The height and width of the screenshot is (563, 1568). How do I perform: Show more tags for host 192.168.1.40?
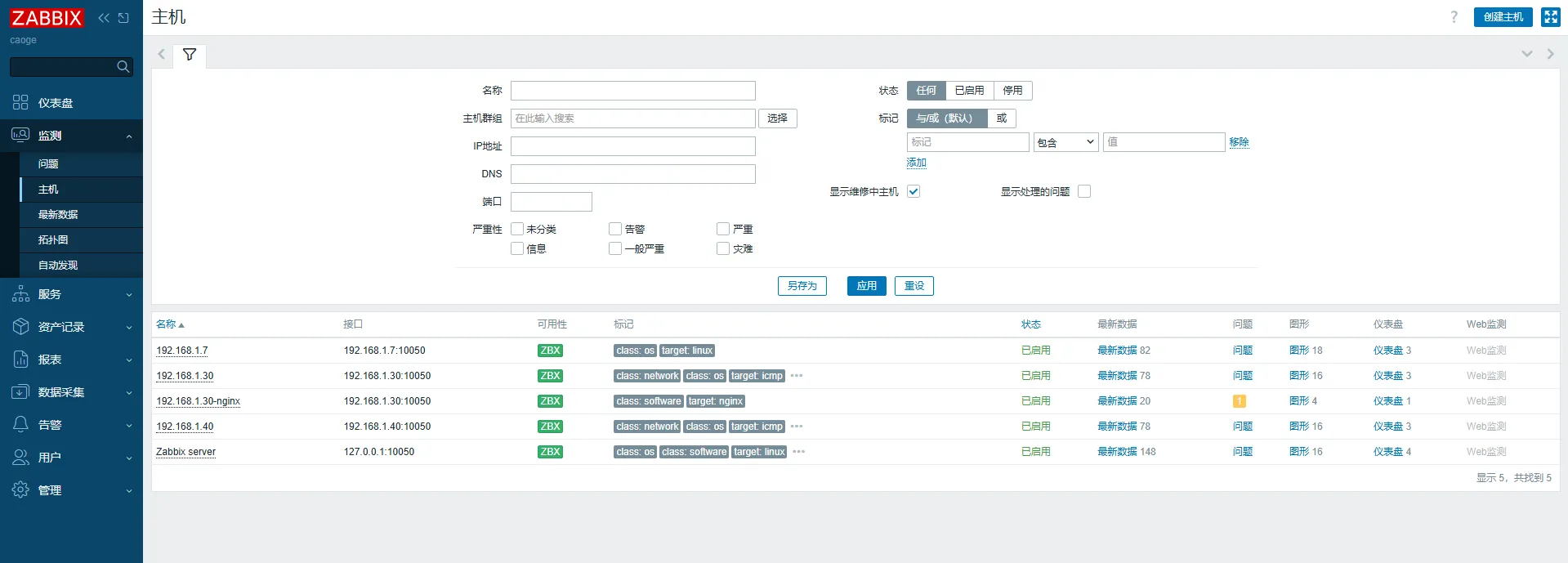[797, 427]
